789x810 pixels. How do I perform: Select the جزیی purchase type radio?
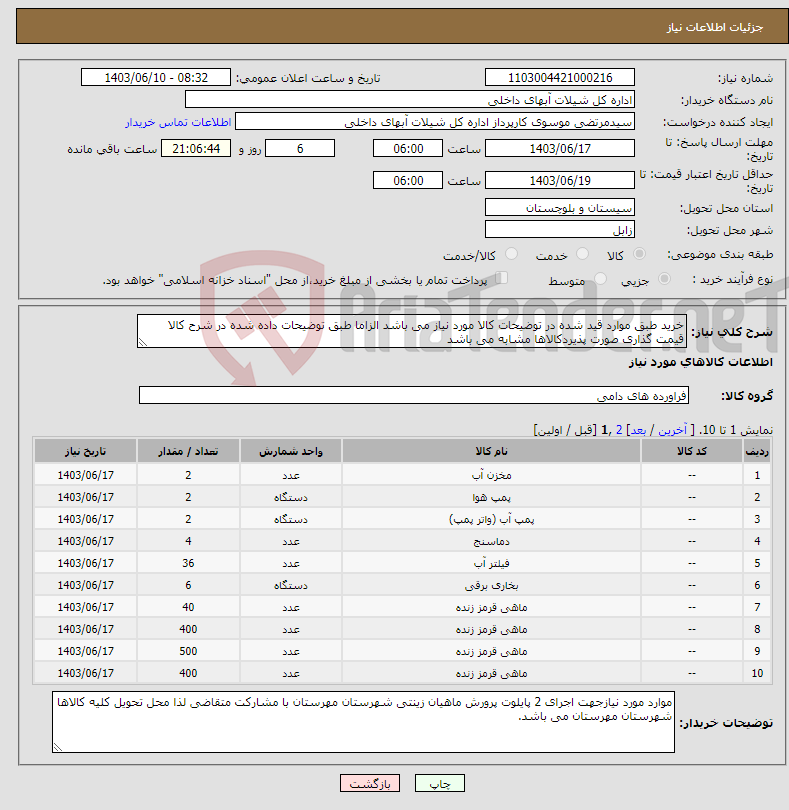[x=664, y=278]
